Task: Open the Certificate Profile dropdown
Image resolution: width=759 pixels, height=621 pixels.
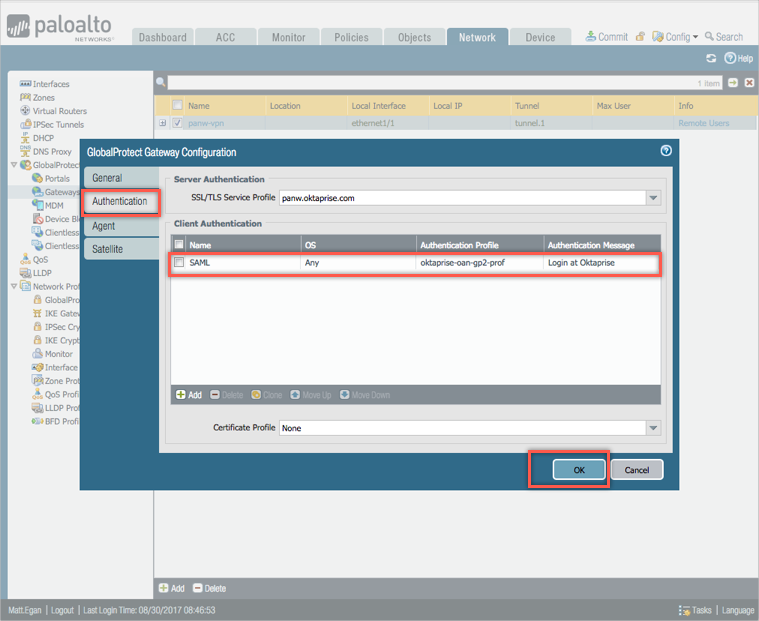Action: [653, 428]
